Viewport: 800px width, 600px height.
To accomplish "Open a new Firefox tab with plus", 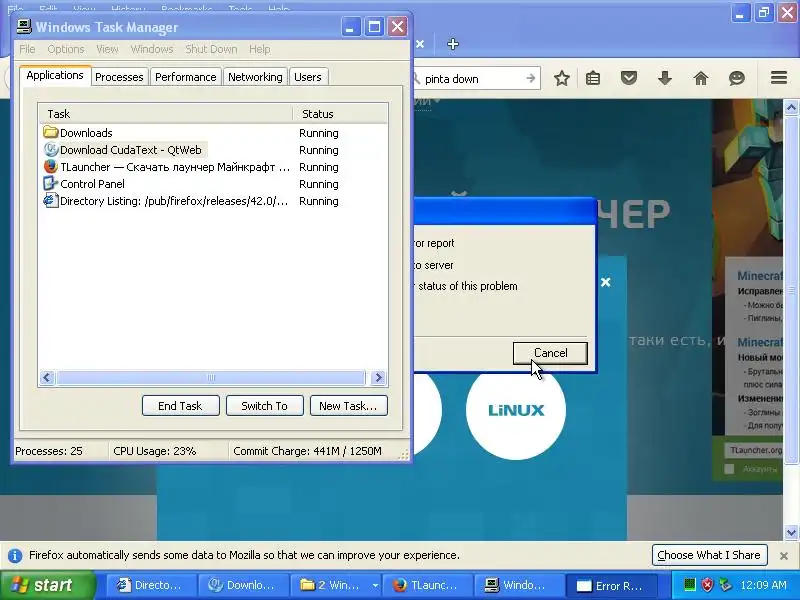I will point(453,44).
